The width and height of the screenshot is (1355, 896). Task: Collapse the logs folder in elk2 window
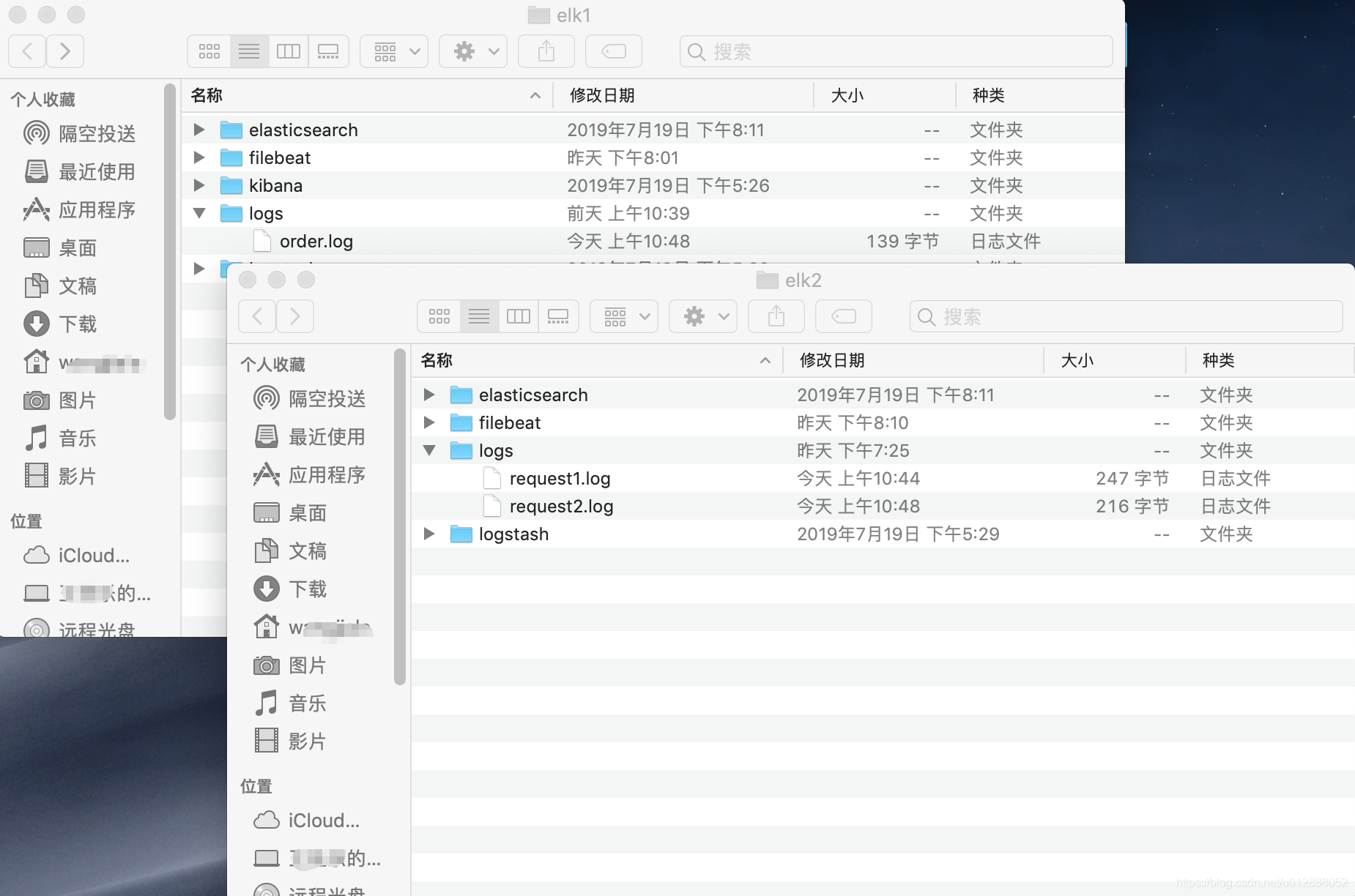428,450
